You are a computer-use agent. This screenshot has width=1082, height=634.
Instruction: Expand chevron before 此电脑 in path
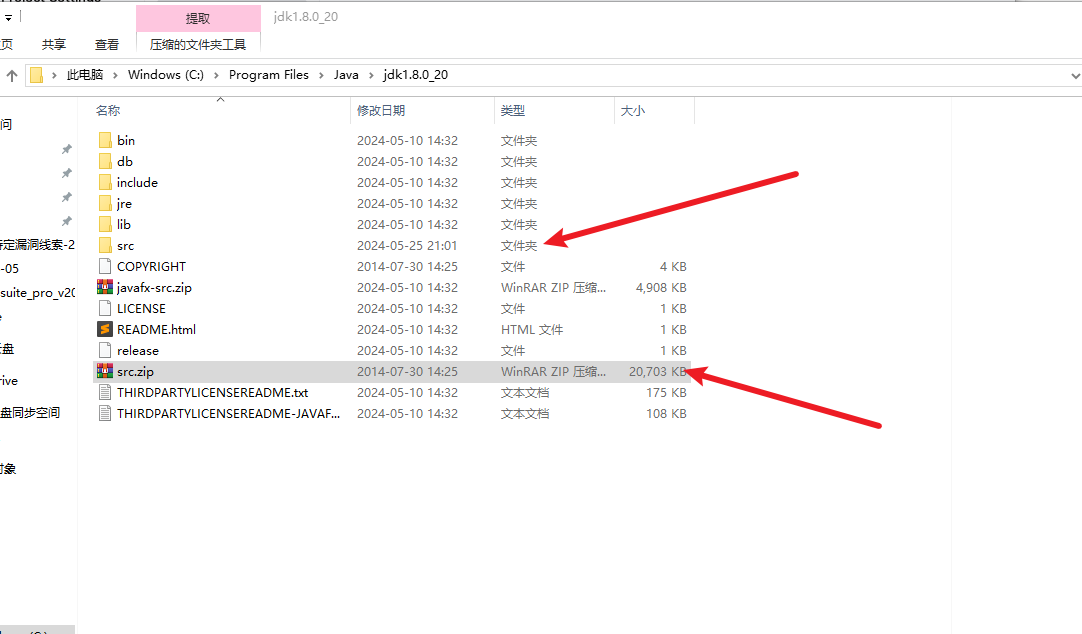coord(54,75)
